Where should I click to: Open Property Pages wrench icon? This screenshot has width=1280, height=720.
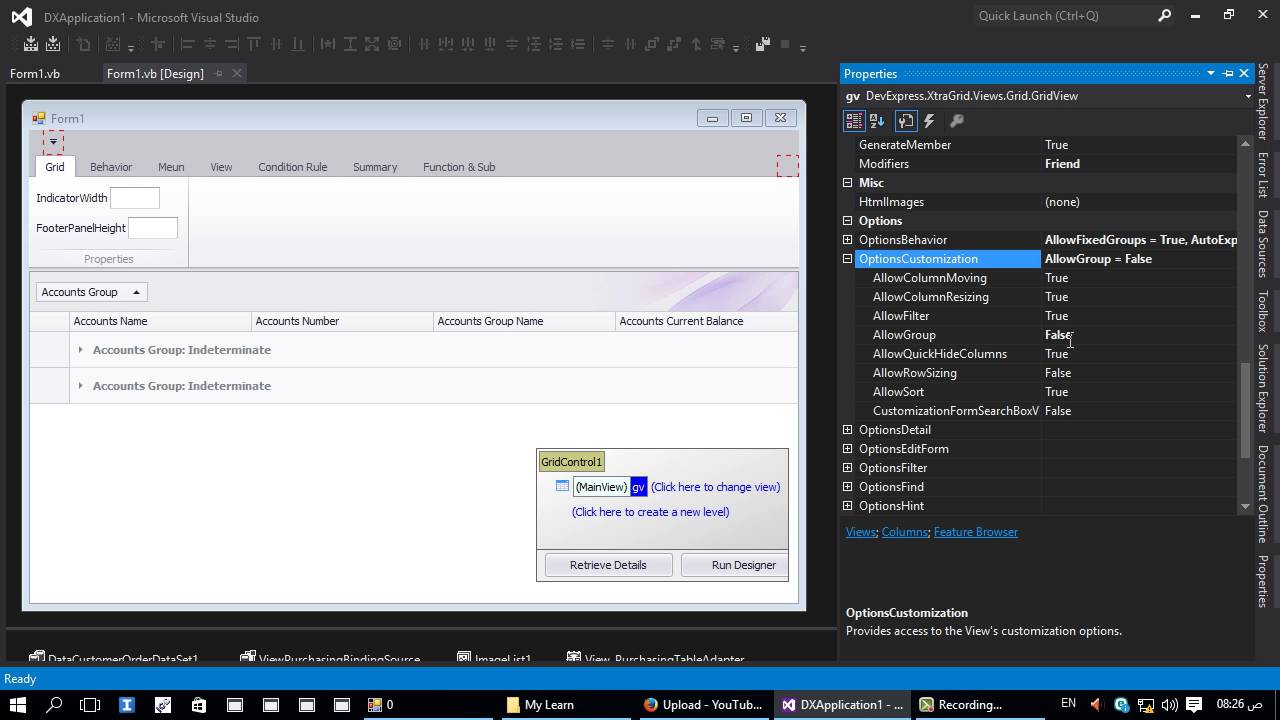point(957,121)
